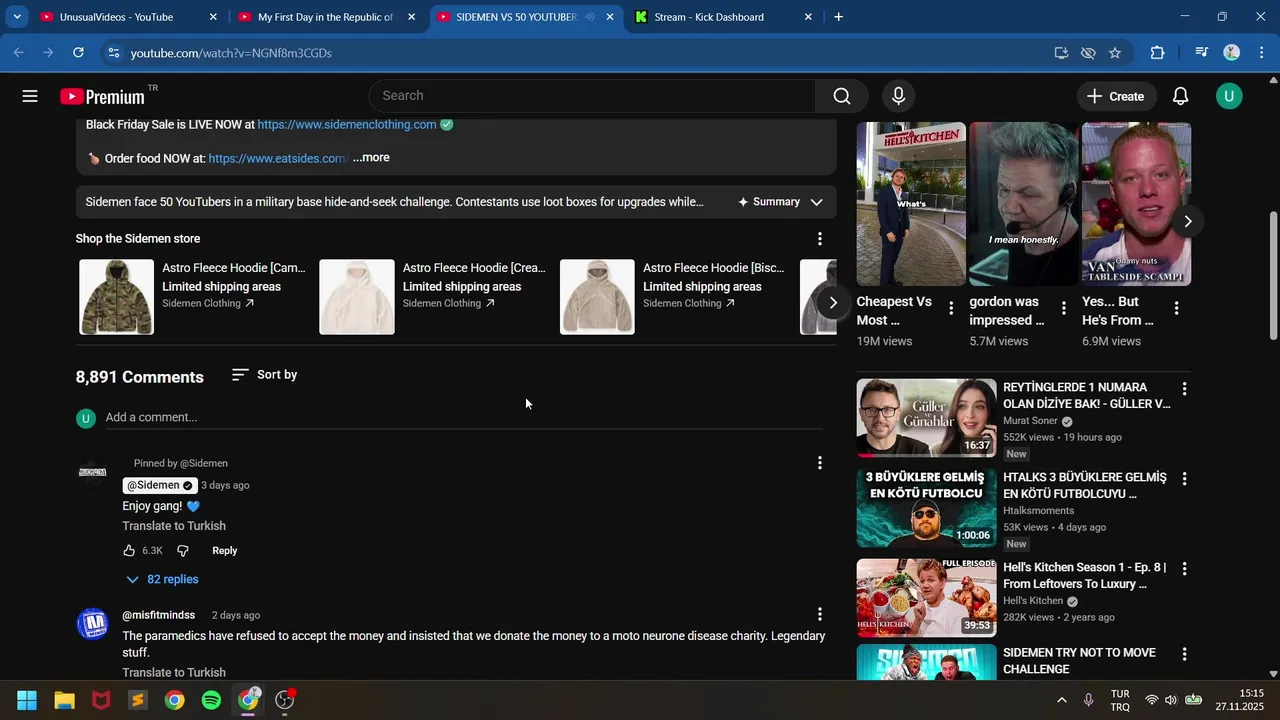The image size is (1280, 720).
Task: Click in the YouTube search field
Action: [592, 96]
